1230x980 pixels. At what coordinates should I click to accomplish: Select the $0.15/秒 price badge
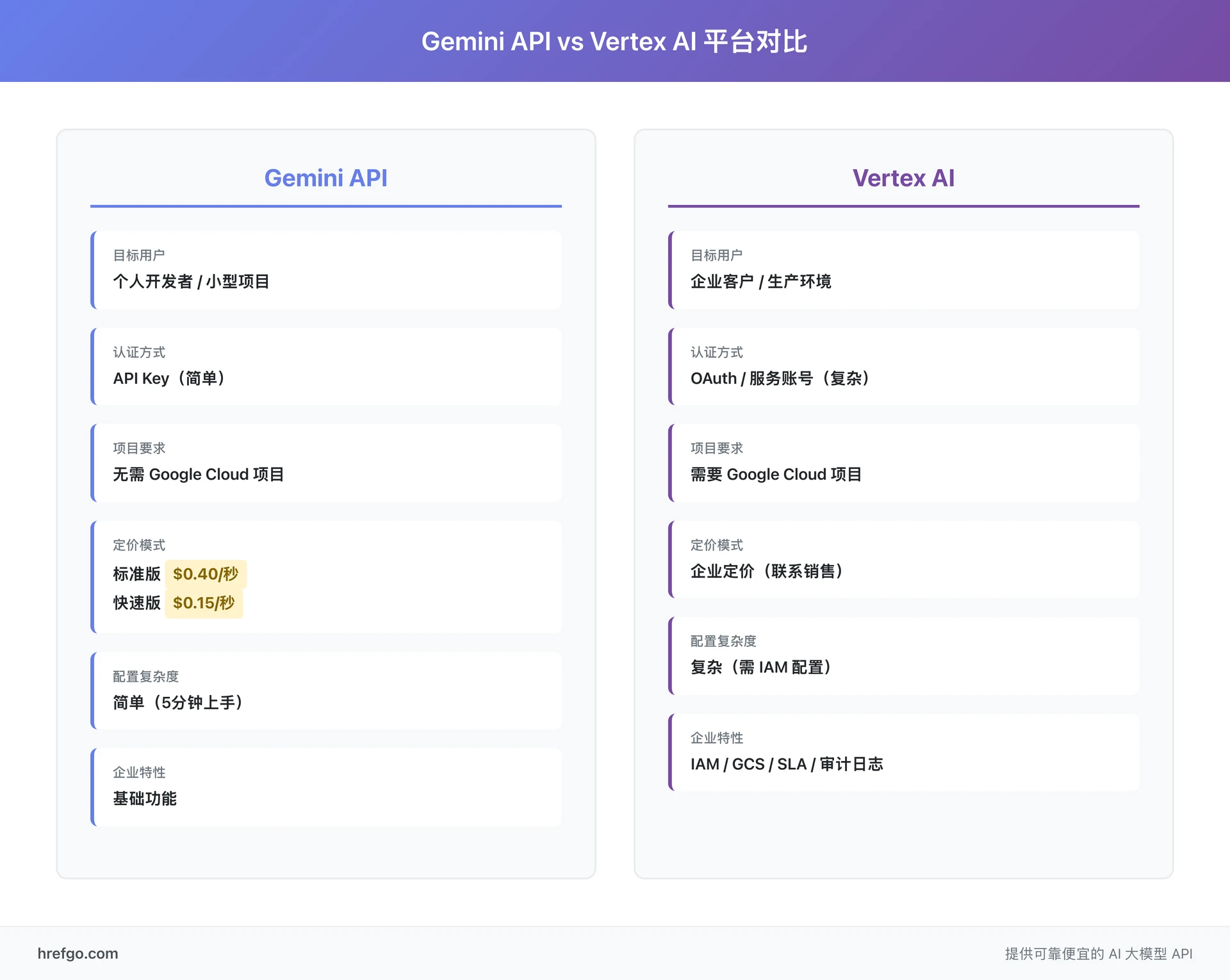[x=204, y=603]
